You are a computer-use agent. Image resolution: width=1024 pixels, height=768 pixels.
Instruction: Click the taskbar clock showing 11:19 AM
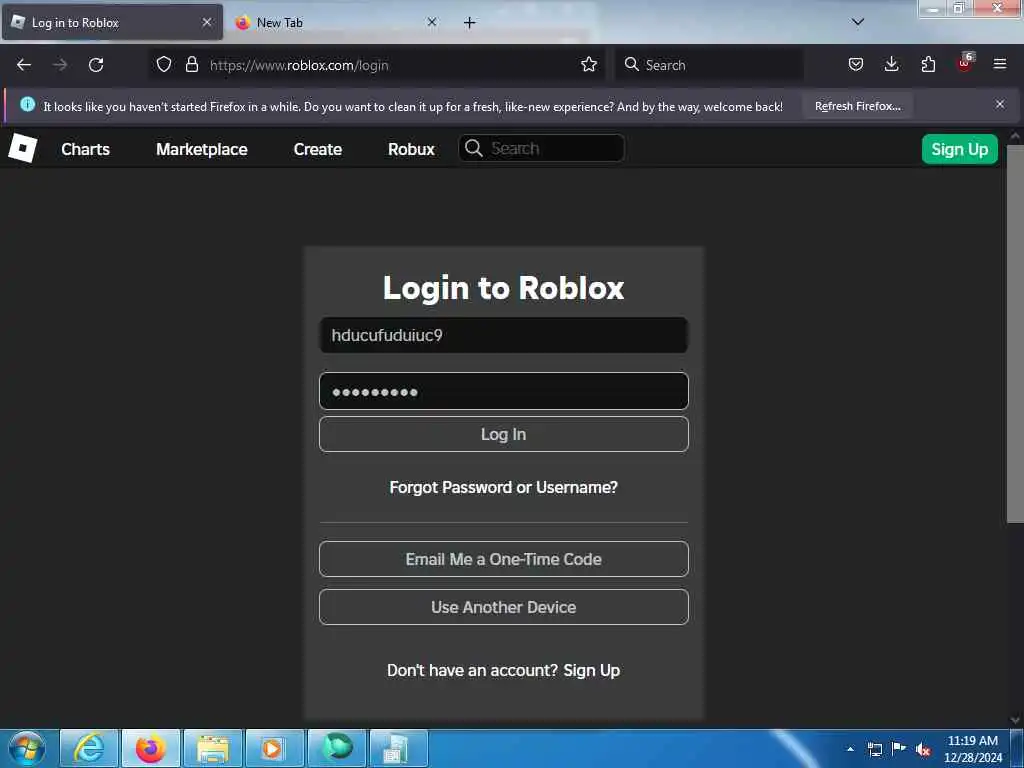pyautogui.click(x=972, y=749)
